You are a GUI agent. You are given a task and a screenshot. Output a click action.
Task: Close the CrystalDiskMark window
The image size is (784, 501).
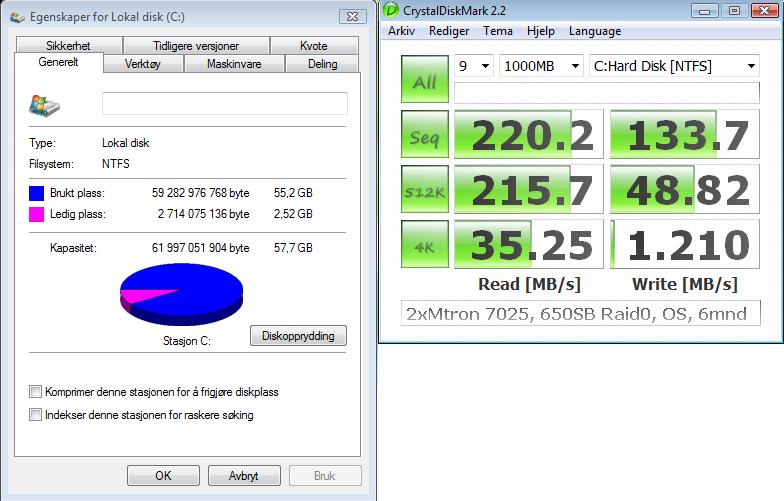click(x=764, y=11)
